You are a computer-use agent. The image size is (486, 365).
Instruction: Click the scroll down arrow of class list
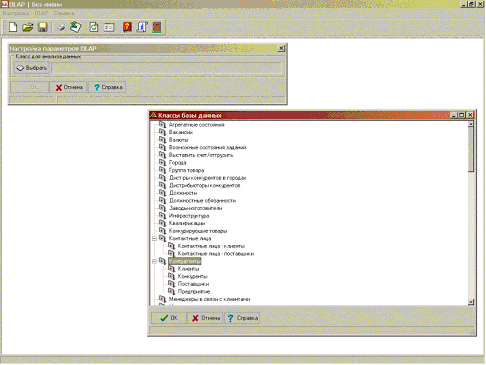471,302
